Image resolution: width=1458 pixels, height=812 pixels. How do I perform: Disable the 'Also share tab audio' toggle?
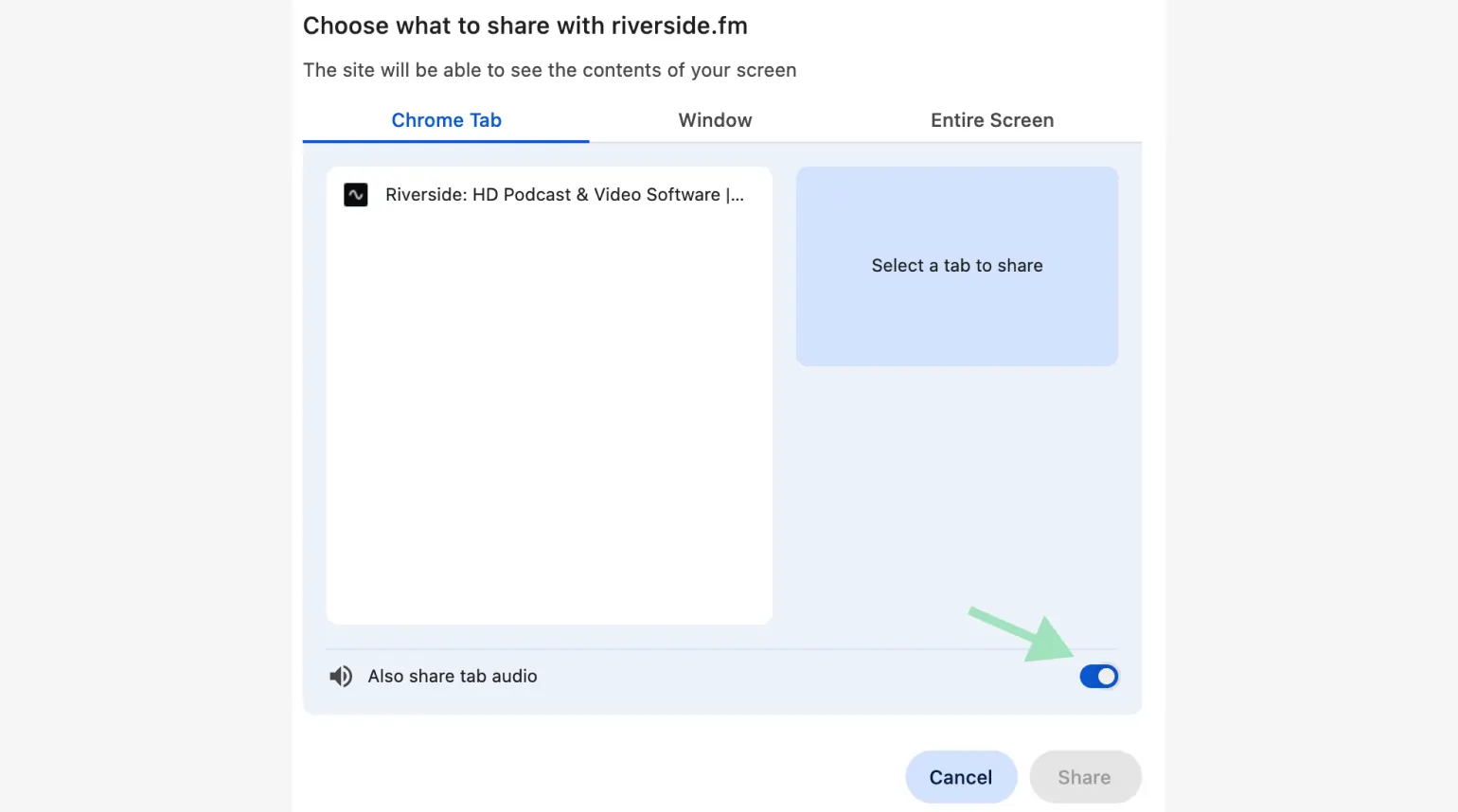pos(1098,676)
